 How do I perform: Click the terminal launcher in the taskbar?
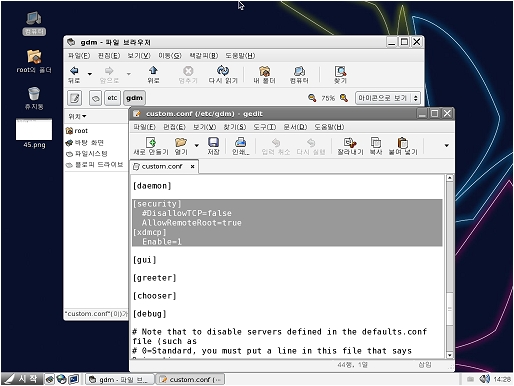point(49,379)
